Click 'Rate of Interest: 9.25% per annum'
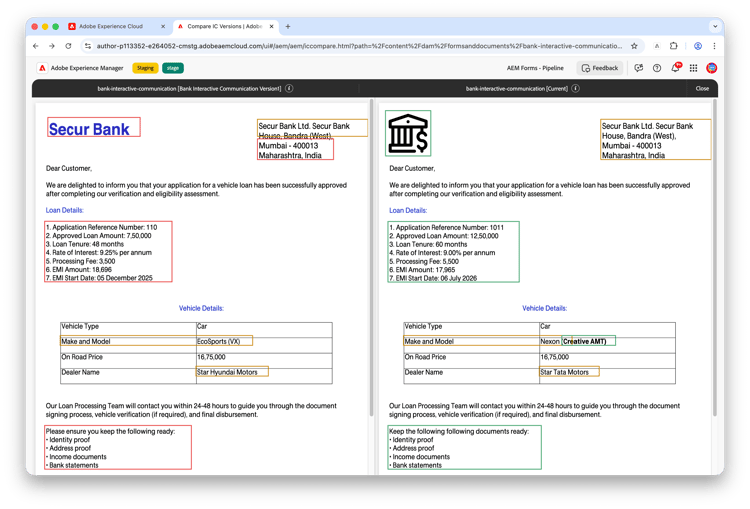This screenshot has height=509, width=750. 99,253
